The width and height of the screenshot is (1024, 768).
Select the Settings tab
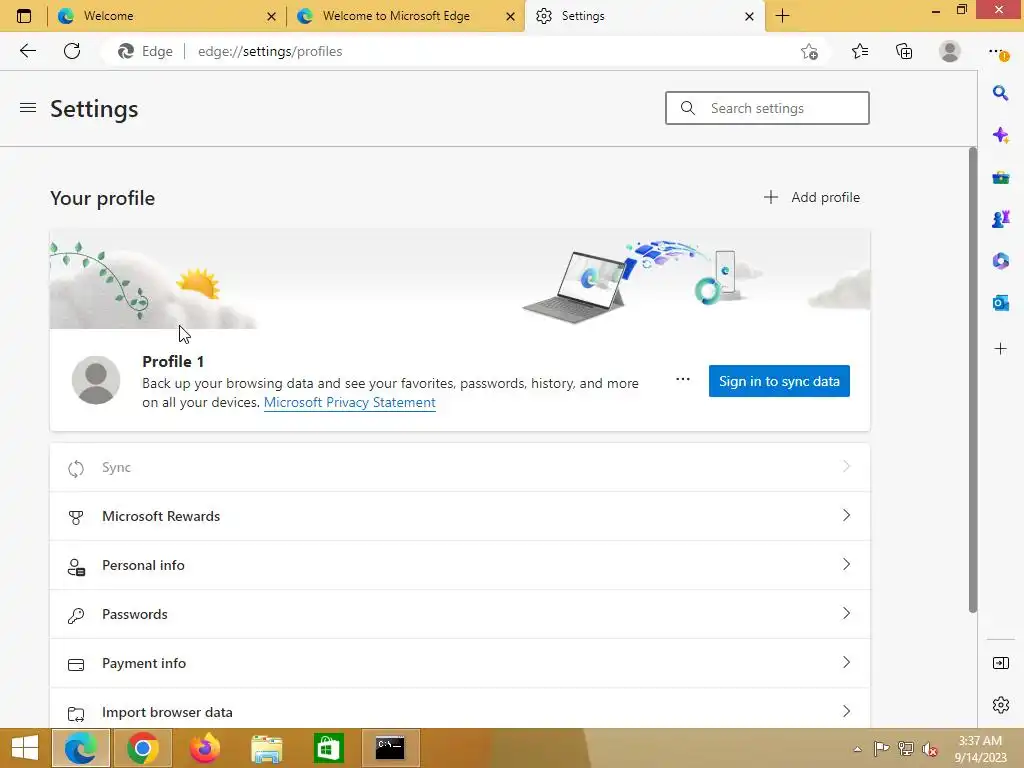(x=643, y=16)
